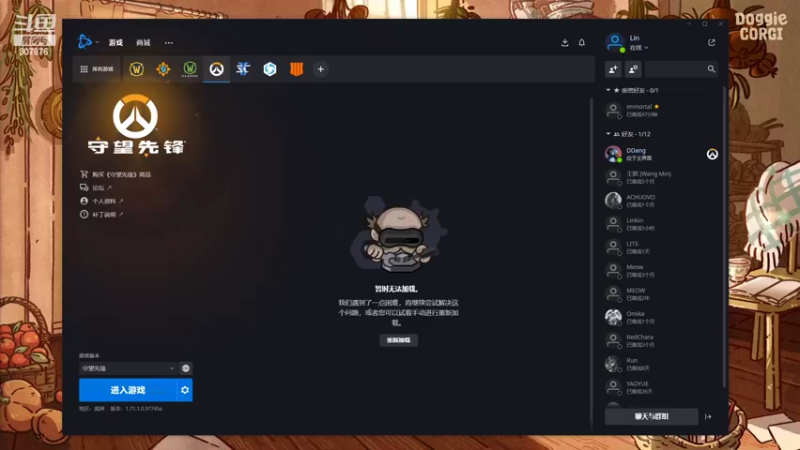Click the main content scrollbar
Viewport: 800px width, 450px height.
click(x=592, y=263)
